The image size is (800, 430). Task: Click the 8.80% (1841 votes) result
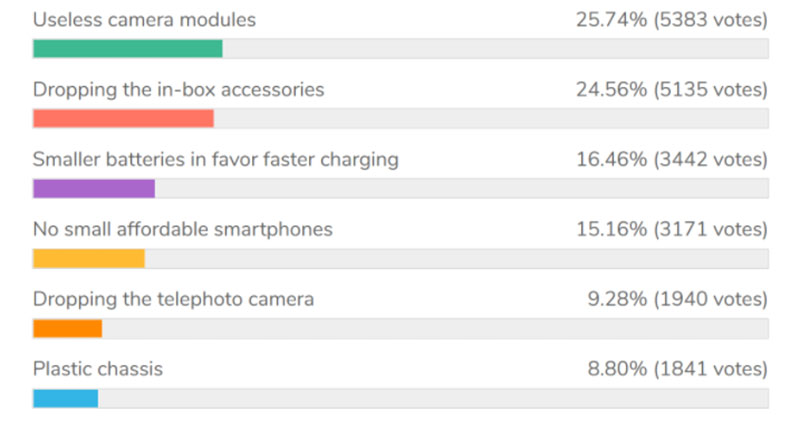click(x=678, y=369)
